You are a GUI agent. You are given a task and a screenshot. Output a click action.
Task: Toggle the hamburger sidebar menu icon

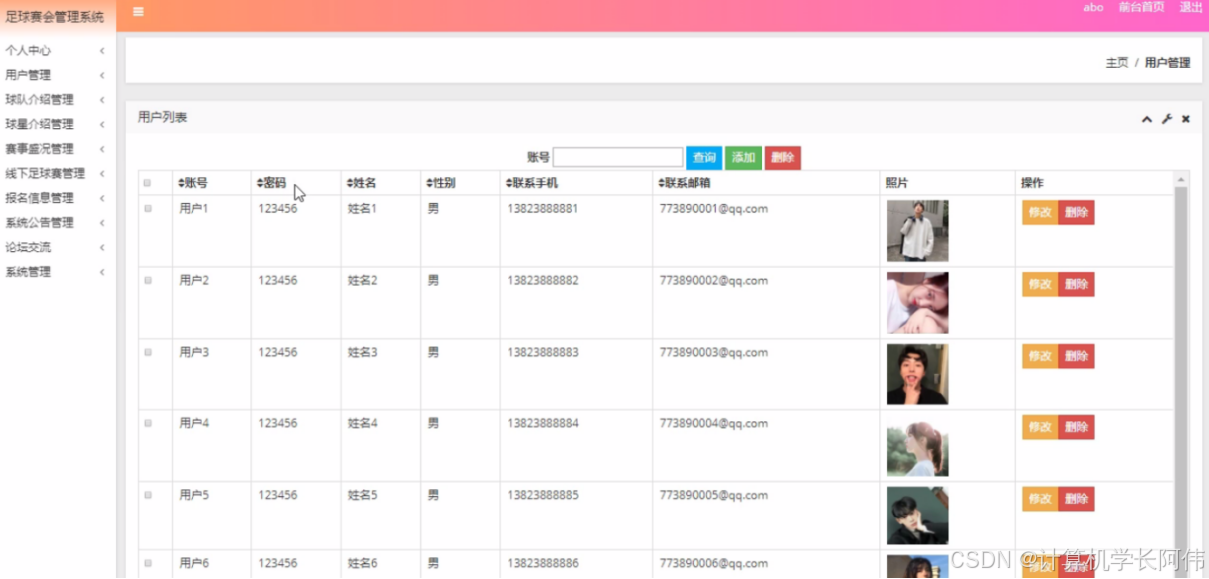138,12
